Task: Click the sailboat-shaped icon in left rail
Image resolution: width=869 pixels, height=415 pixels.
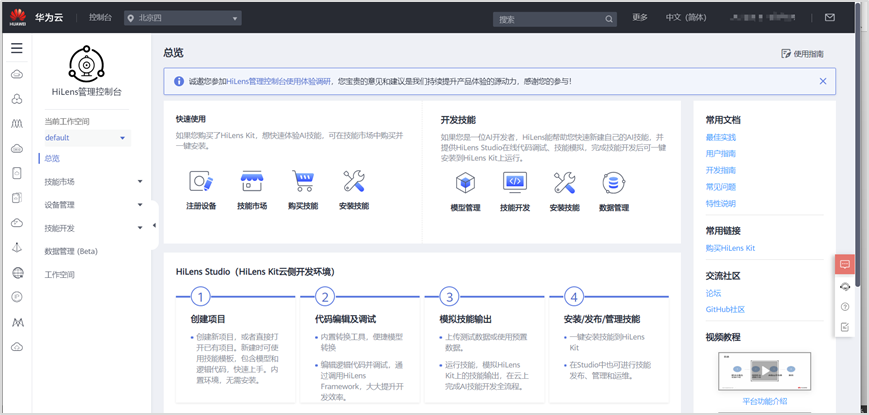Action: [x=17, y=248]
